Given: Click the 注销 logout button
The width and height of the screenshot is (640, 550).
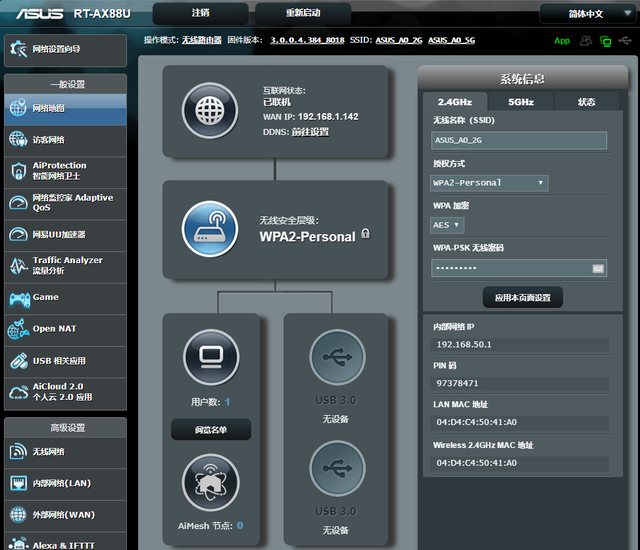Looking at the screenshot, I should pos(200,13).
